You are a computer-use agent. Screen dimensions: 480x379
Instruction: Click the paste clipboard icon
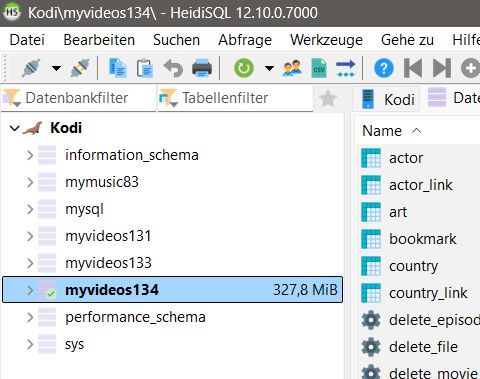[145, 68]
